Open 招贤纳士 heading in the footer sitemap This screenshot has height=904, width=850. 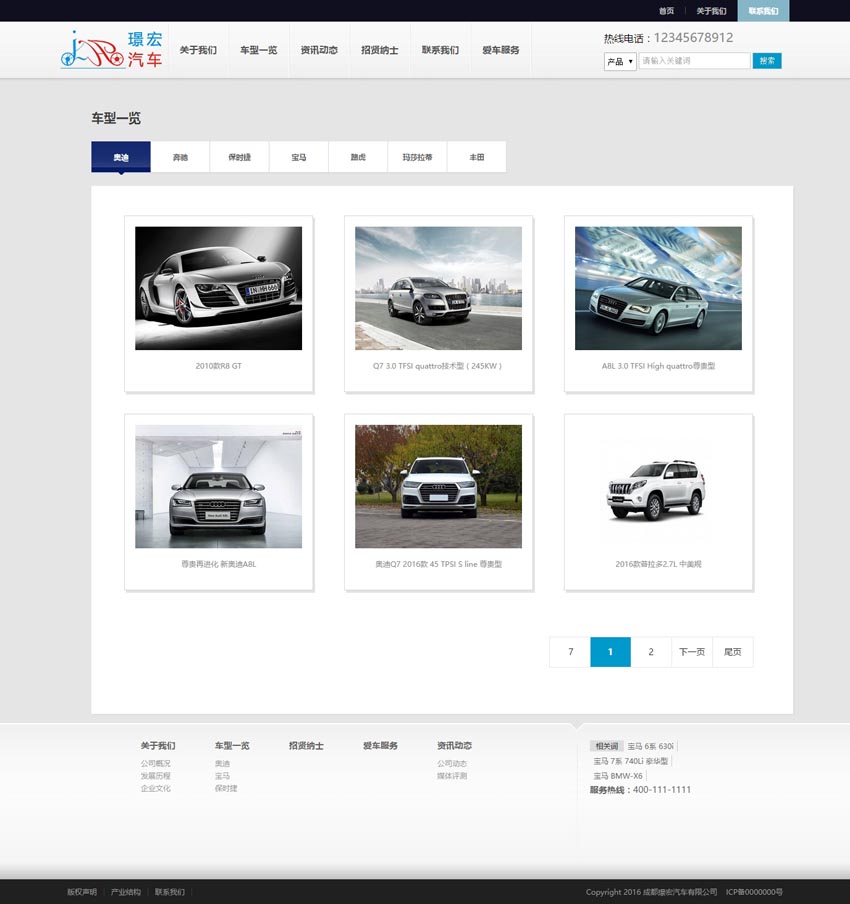[306, 745]
